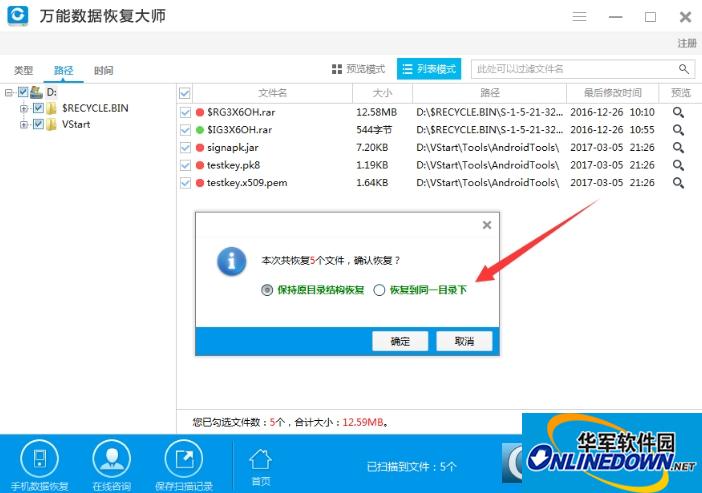702x493 pixels.
Task: Close the confirmation dialog with X
Action: coord(487,225)
